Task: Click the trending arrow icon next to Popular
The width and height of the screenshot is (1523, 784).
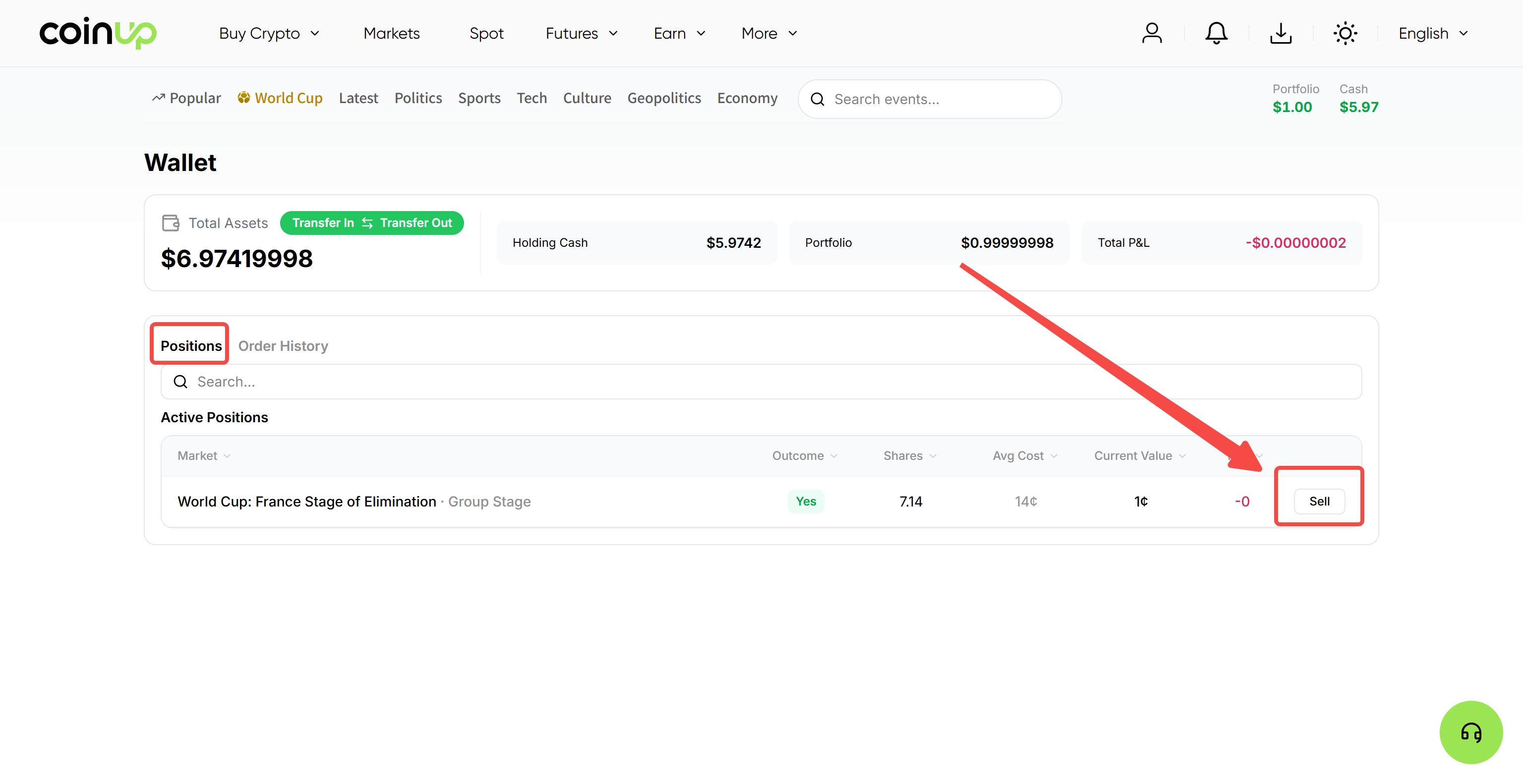Action: click(x=158, y=98)
